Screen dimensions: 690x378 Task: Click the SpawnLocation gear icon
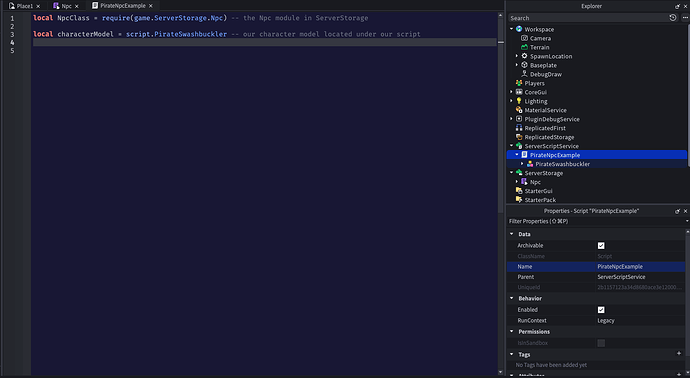pos(524,56)
